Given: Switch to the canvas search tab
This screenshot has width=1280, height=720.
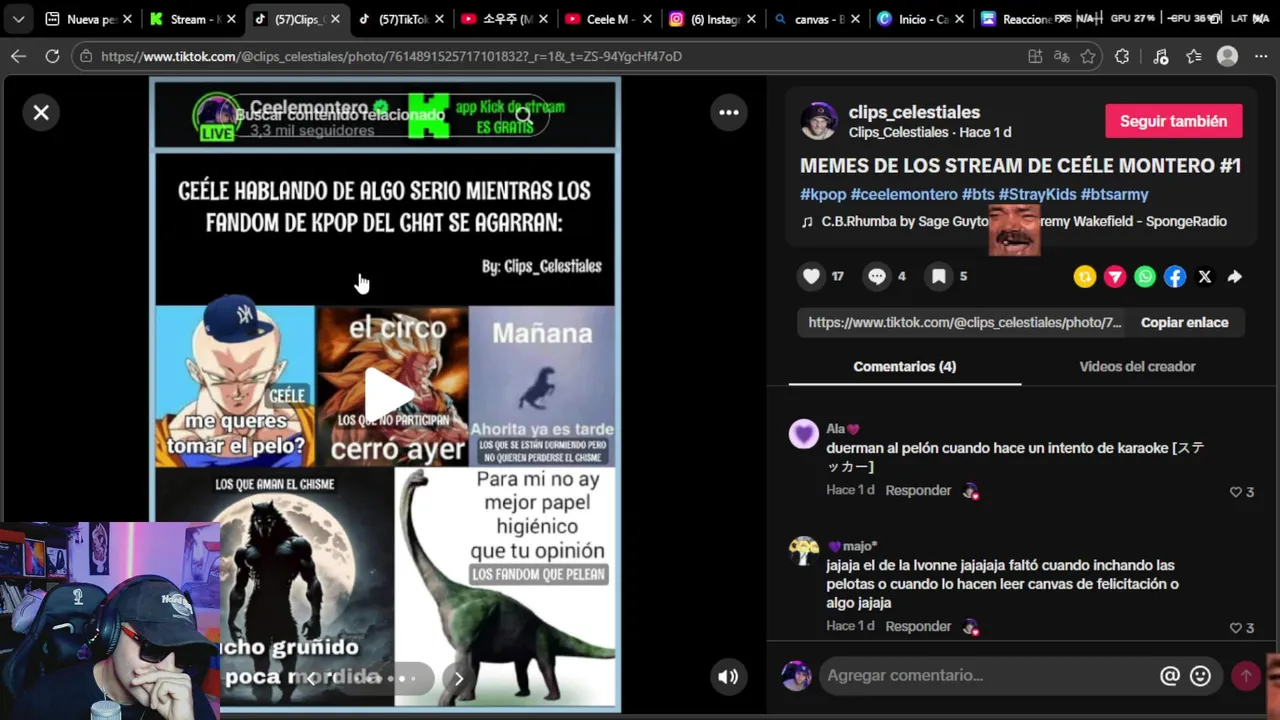Looking at the screenshot, I should [816, 19].
